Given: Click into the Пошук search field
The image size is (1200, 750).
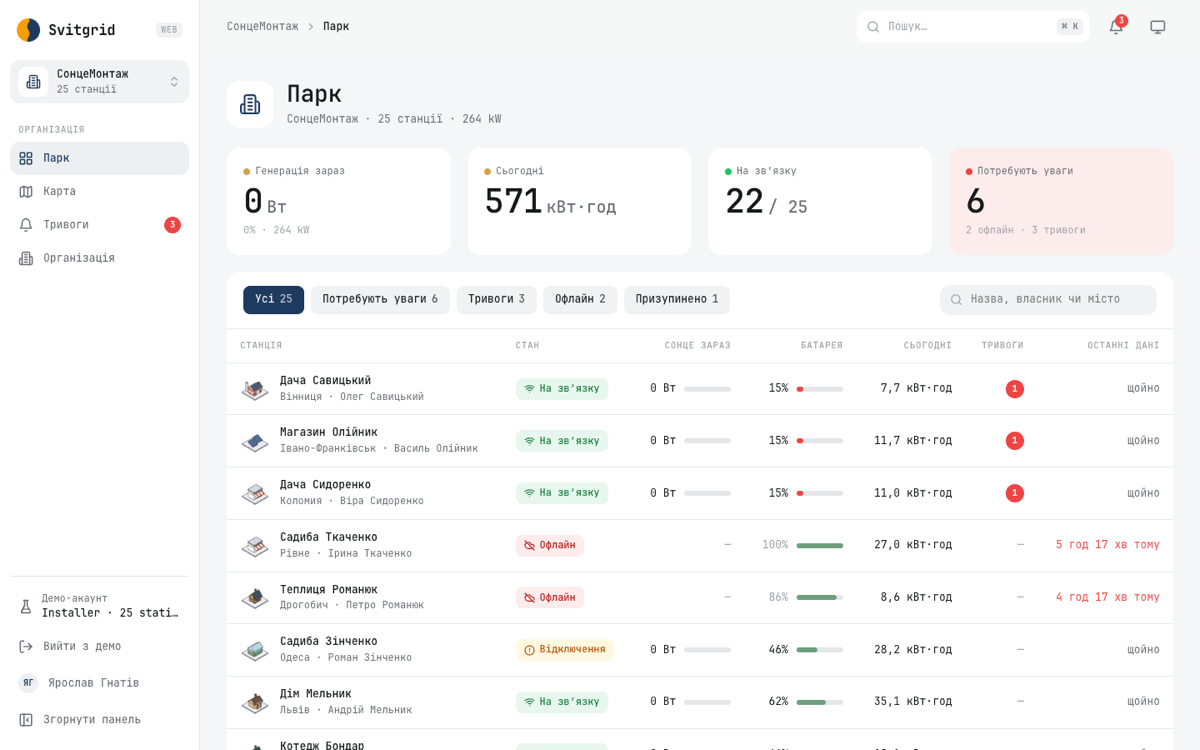Looking at the screenshot, I should (973, 27).
